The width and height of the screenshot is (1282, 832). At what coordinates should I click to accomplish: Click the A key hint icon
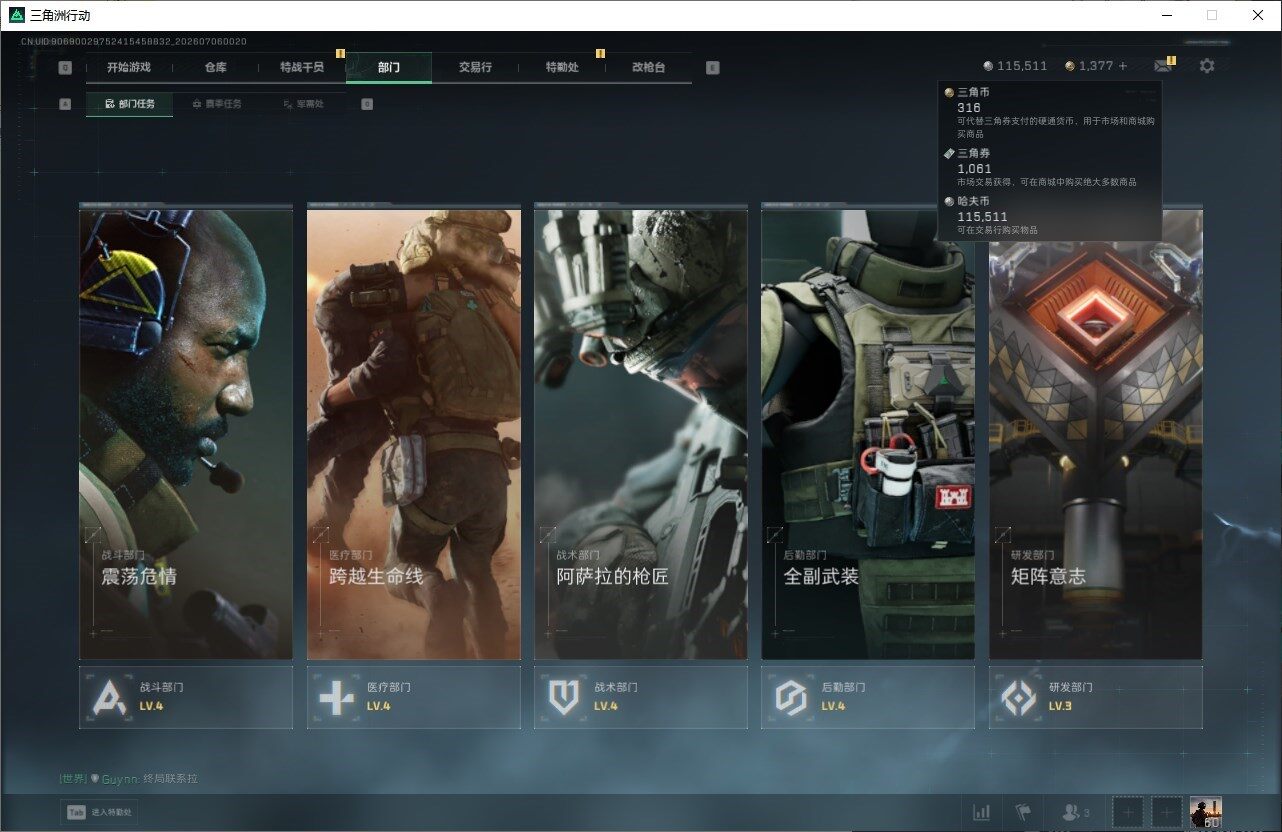click(65, 104)
